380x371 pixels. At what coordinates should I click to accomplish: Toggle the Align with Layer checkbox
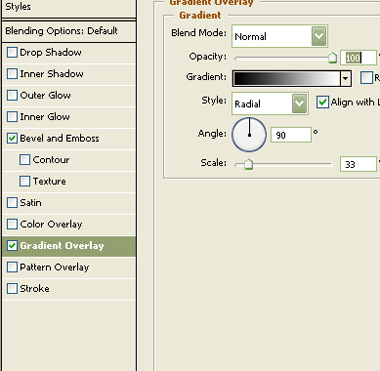(322, 102)
